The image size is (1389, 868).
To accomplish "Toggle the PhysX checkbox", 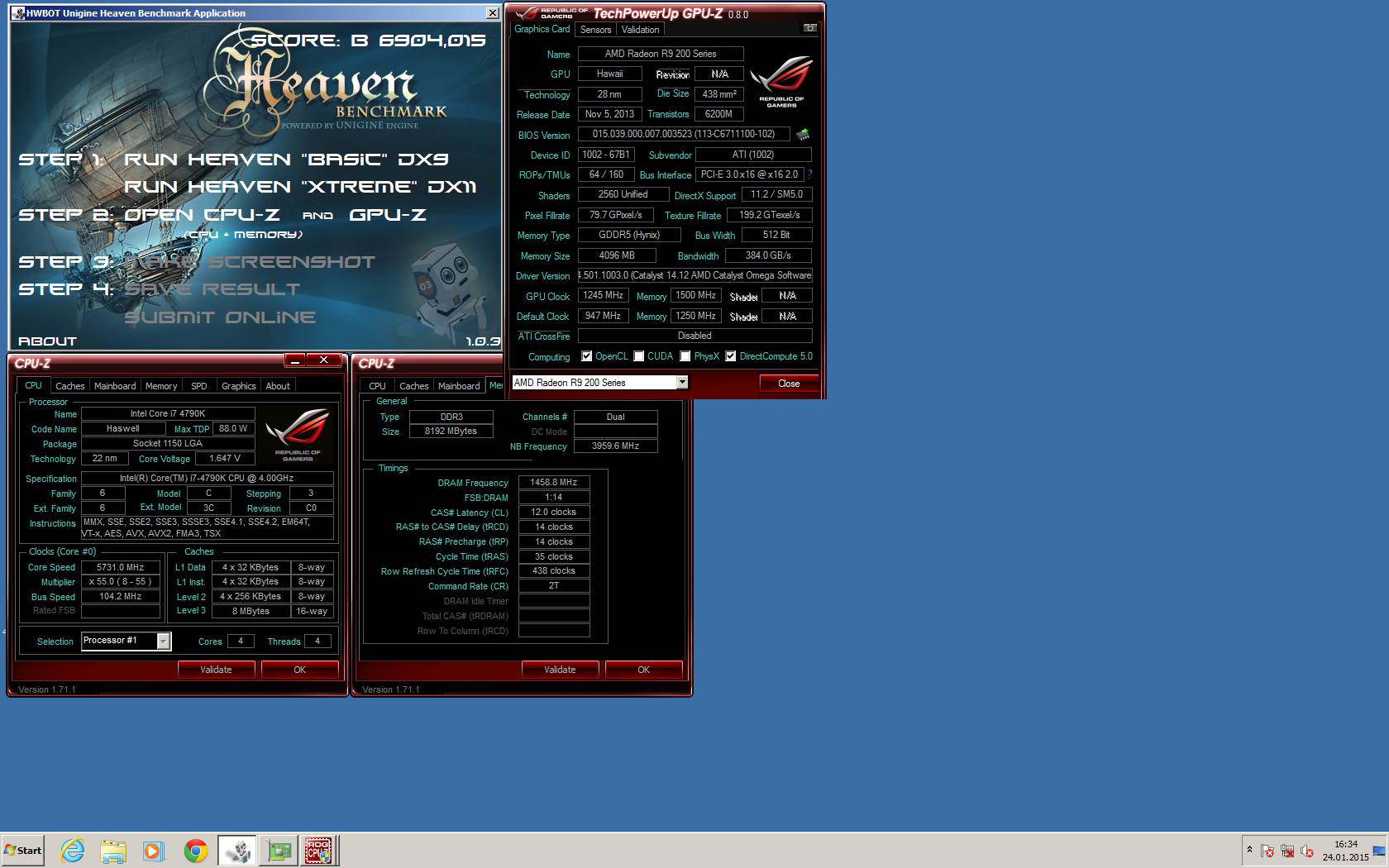I will [685, 356].
